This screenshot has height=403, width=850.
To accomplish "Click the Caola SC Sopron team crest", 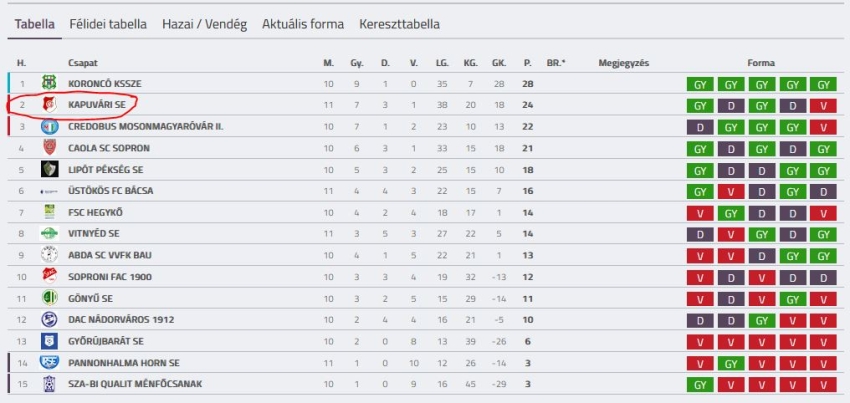I will pyautogui.click(x=50, y=148).
